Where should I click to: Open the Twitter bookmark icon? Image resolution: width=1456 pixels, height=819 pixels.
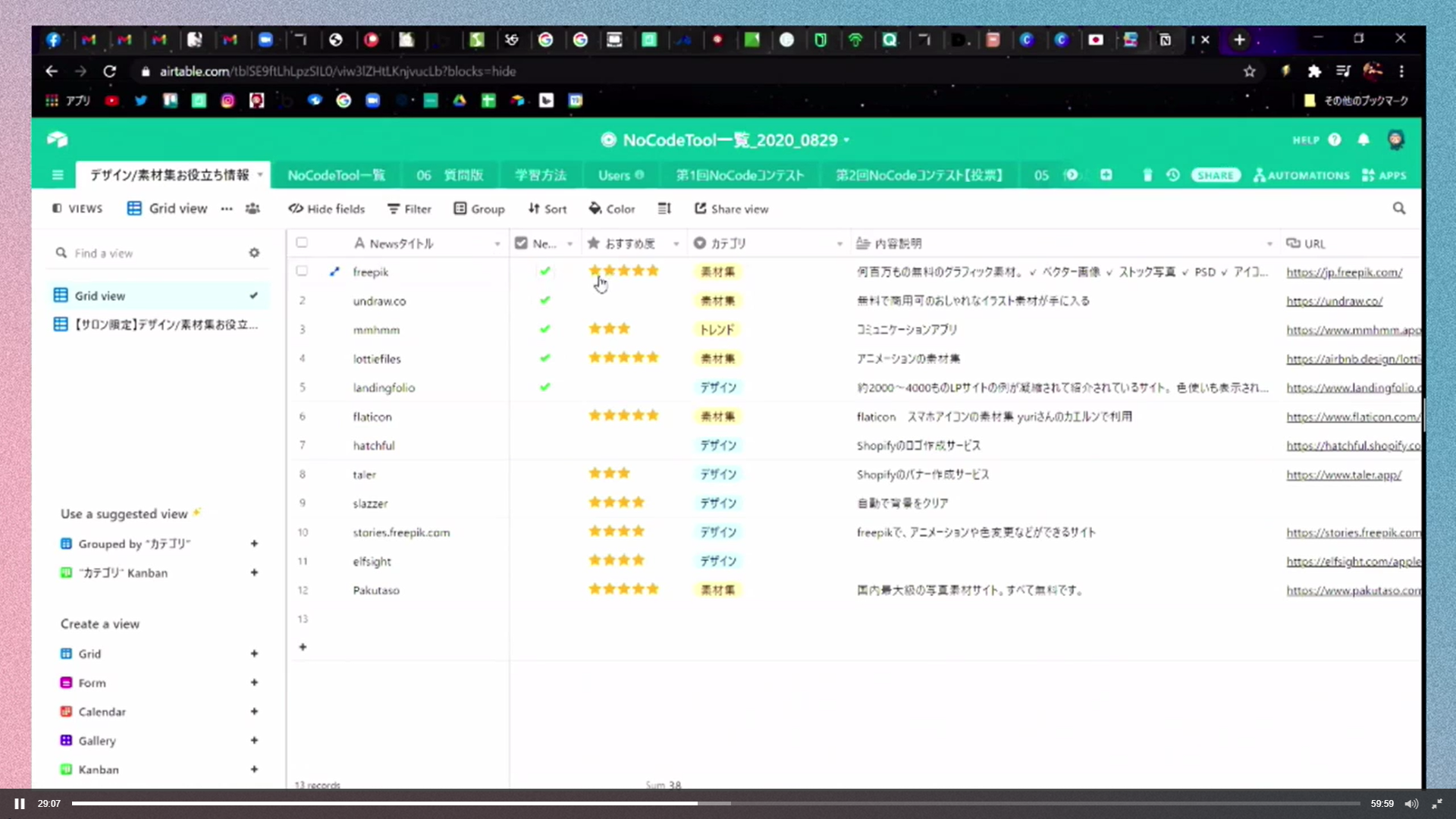pyautogui.click(x=140, y=101)
